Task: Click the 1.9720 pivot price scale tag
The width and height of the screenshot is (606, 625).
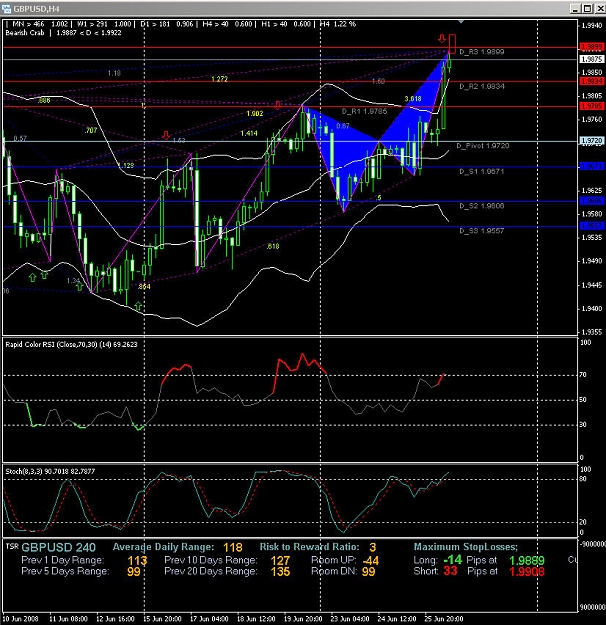Action: 592,141
